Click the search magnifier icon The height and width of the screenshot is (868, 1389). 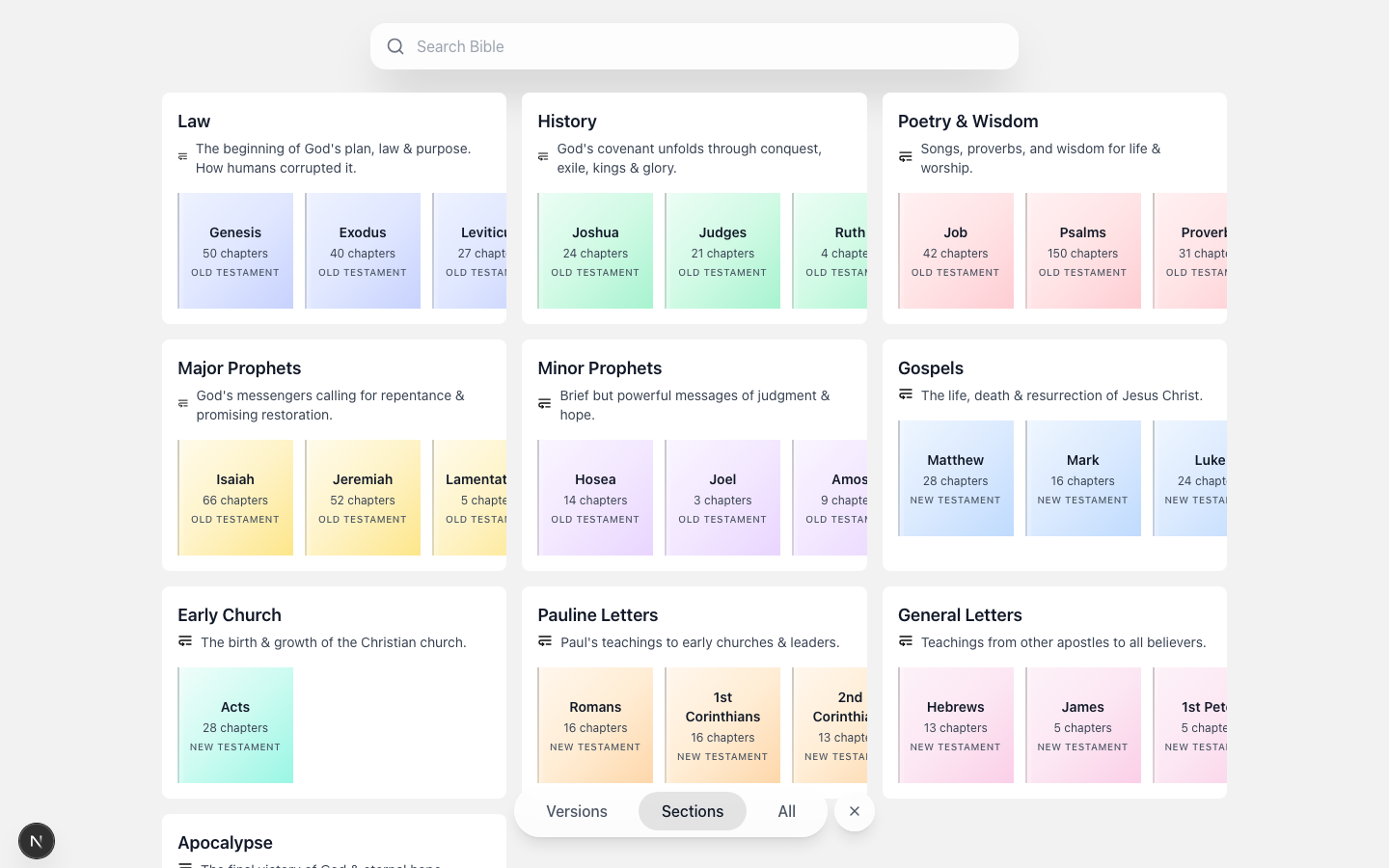395,46
